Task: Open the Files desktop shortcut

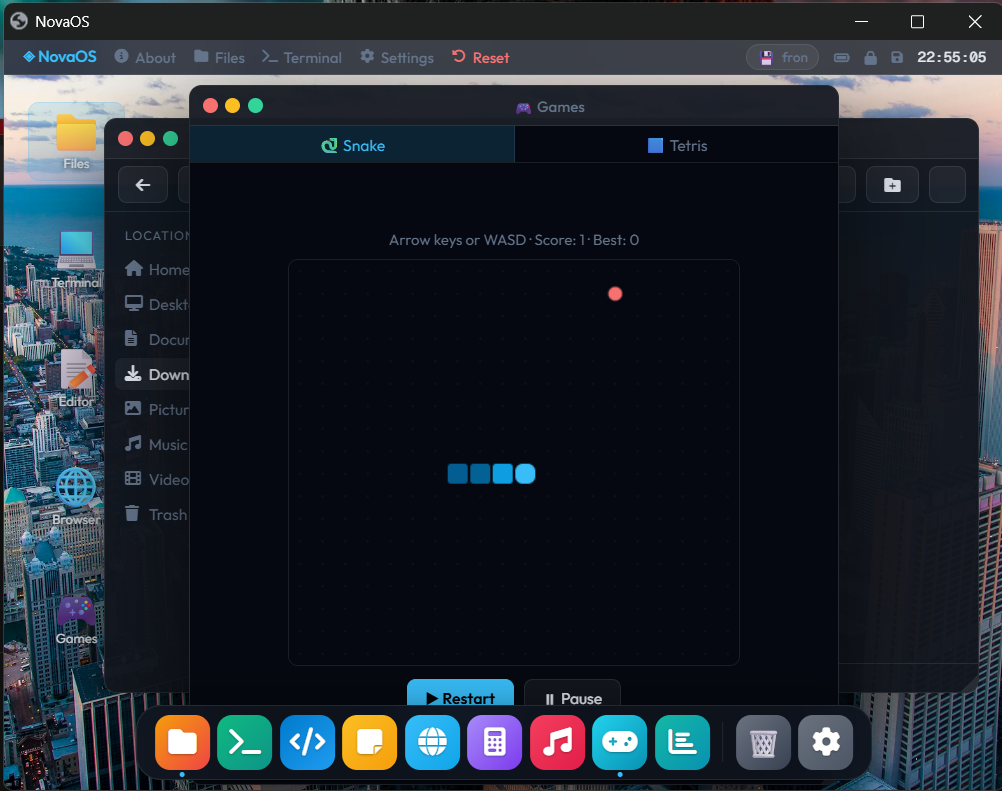Action: pos(76,142)
